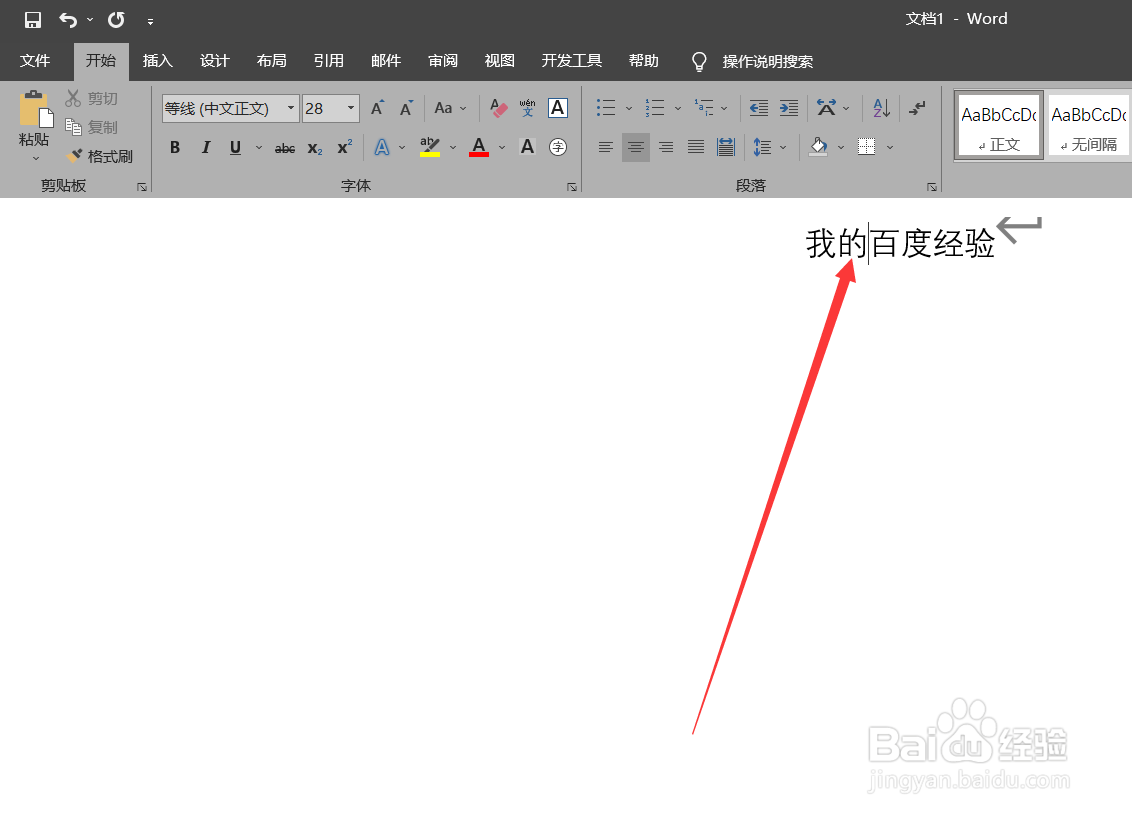
Task: Open the font size dropdown
Action: click(x=349, y=108)
